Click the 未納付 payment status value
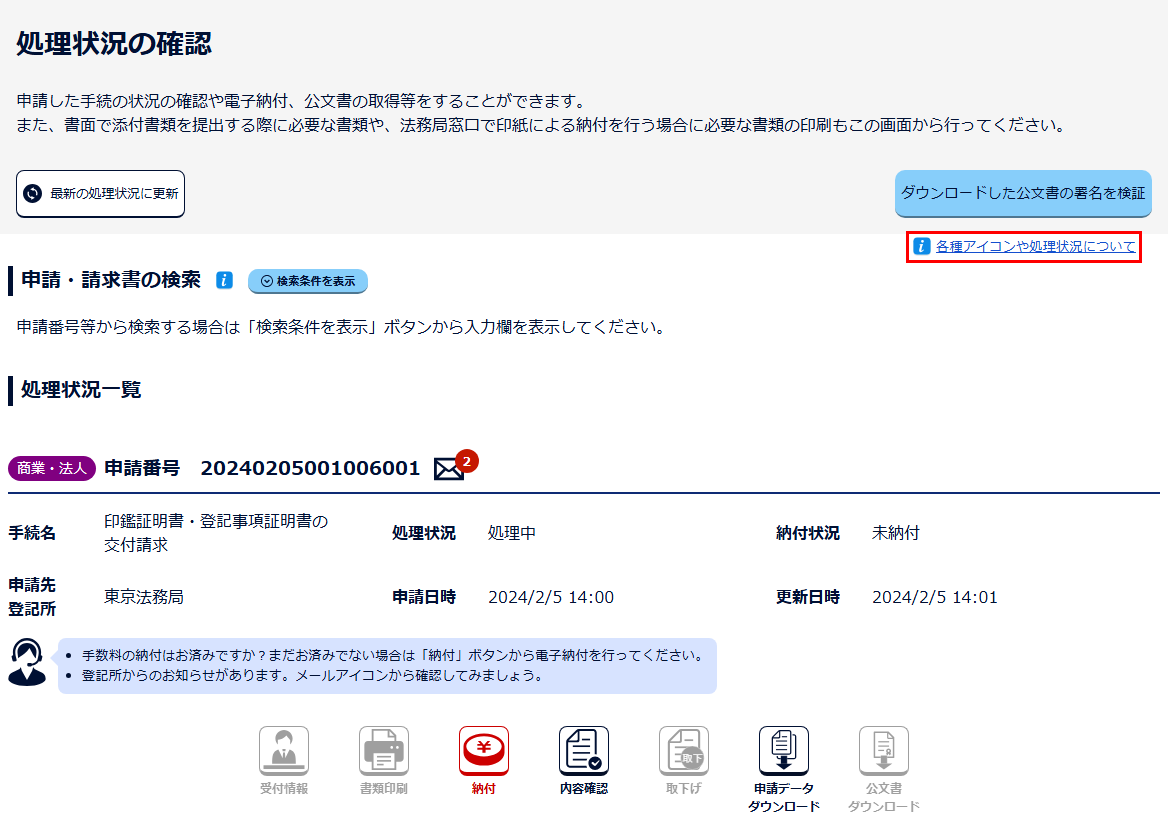This screenshot has height=824, width=1168. 895,533
